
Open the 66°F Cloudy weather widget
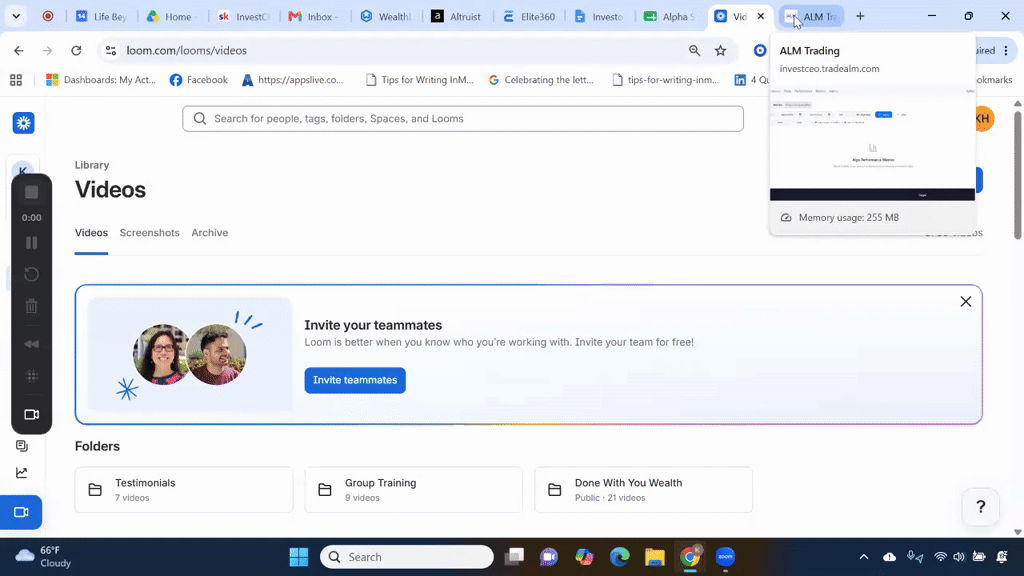44,557
